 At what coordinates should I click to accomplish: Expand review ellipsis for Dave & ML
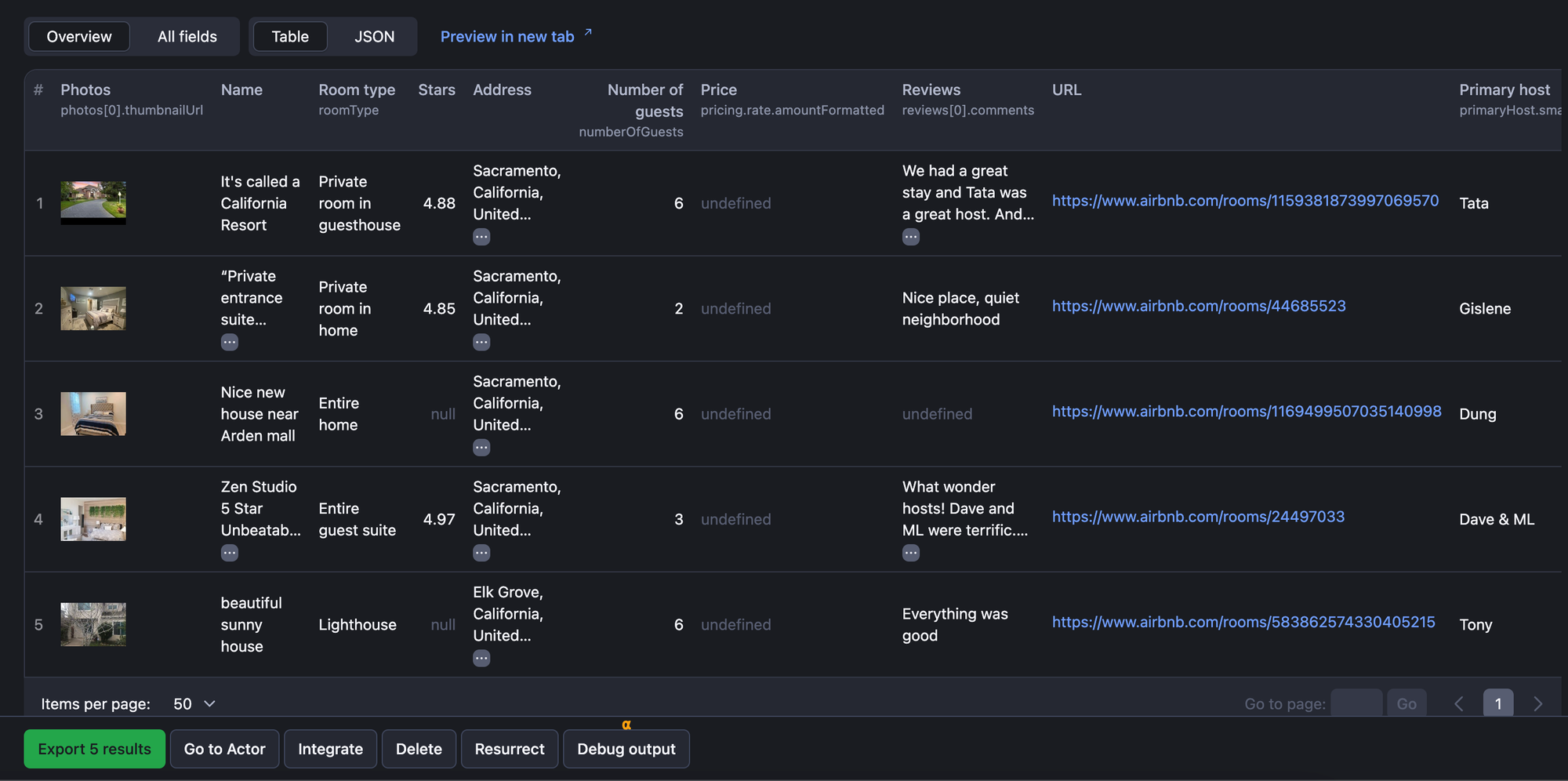click(x=911, y=553)
